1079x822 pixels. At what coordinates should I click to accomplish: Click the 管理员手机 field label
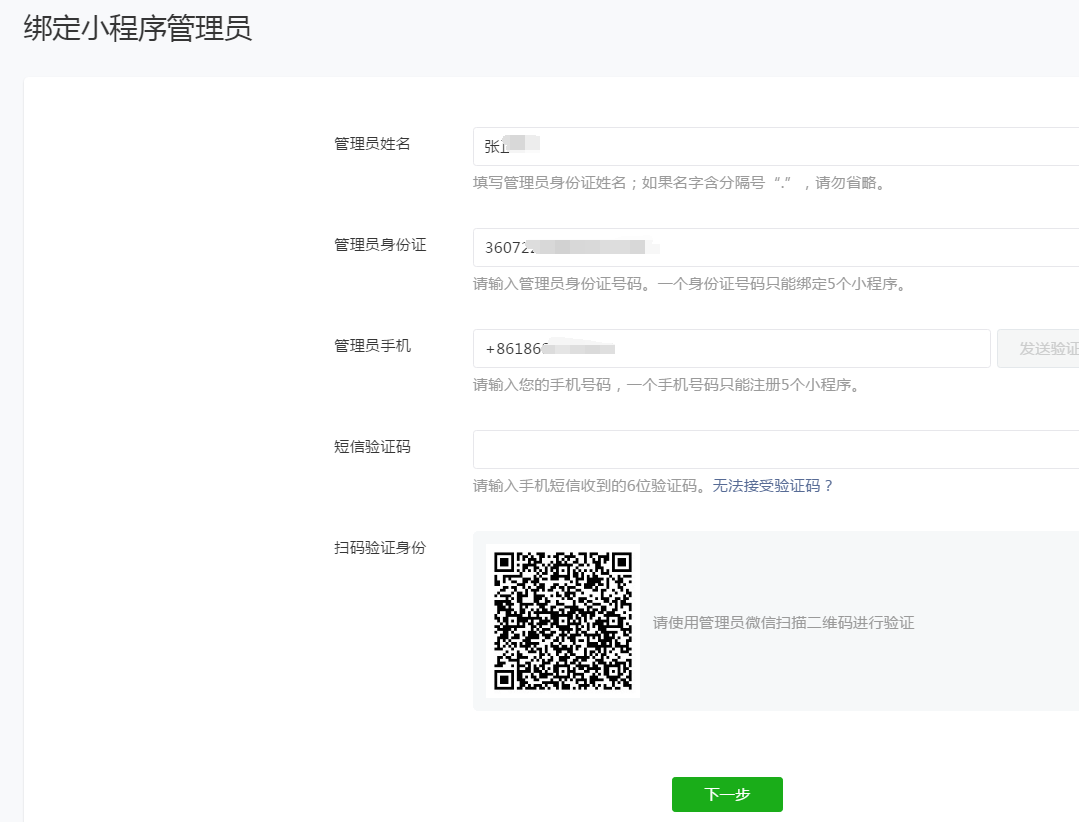pyautogui.click(x=372, y=346)
